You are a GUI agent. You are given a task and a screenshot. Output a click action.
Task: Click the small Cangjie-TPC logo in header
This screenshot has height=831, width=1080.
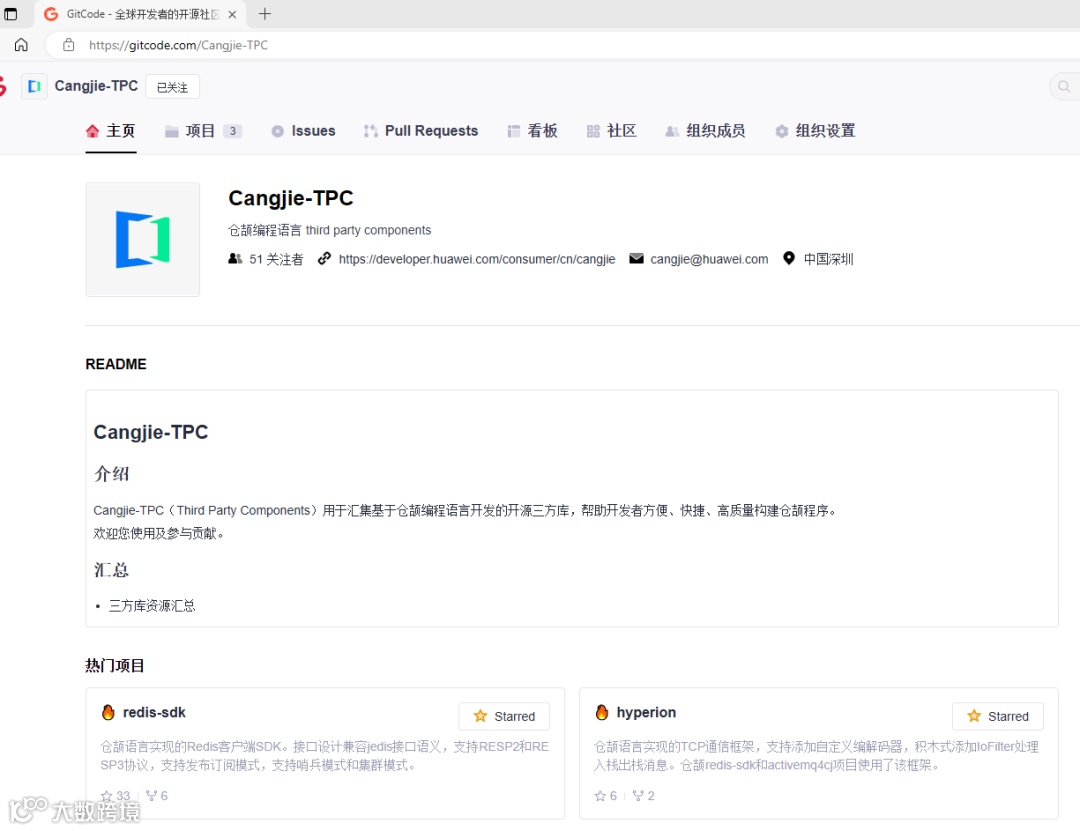(34, 86)
